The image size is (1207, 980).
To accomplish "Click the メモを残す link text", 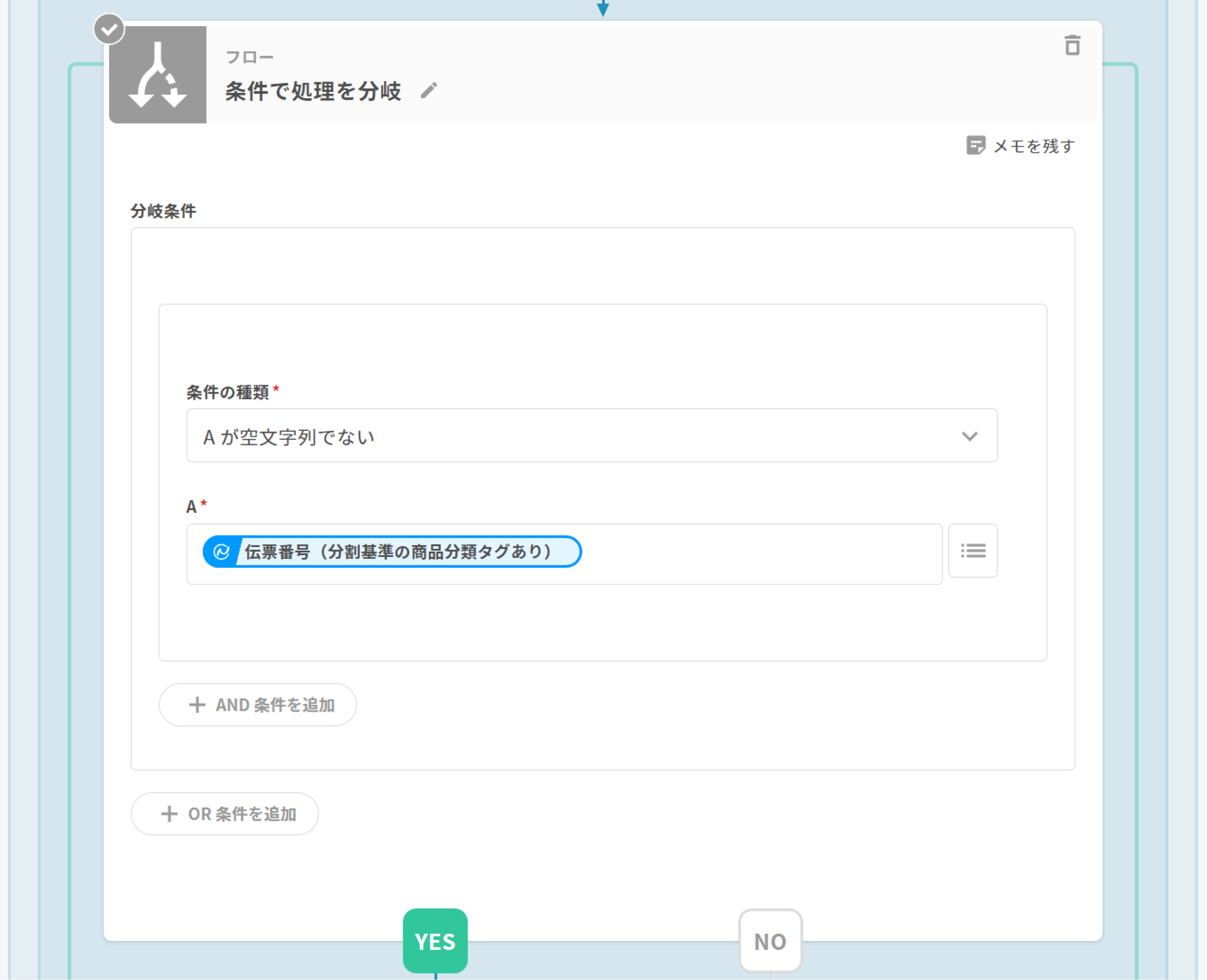I will coord(1033,146).
